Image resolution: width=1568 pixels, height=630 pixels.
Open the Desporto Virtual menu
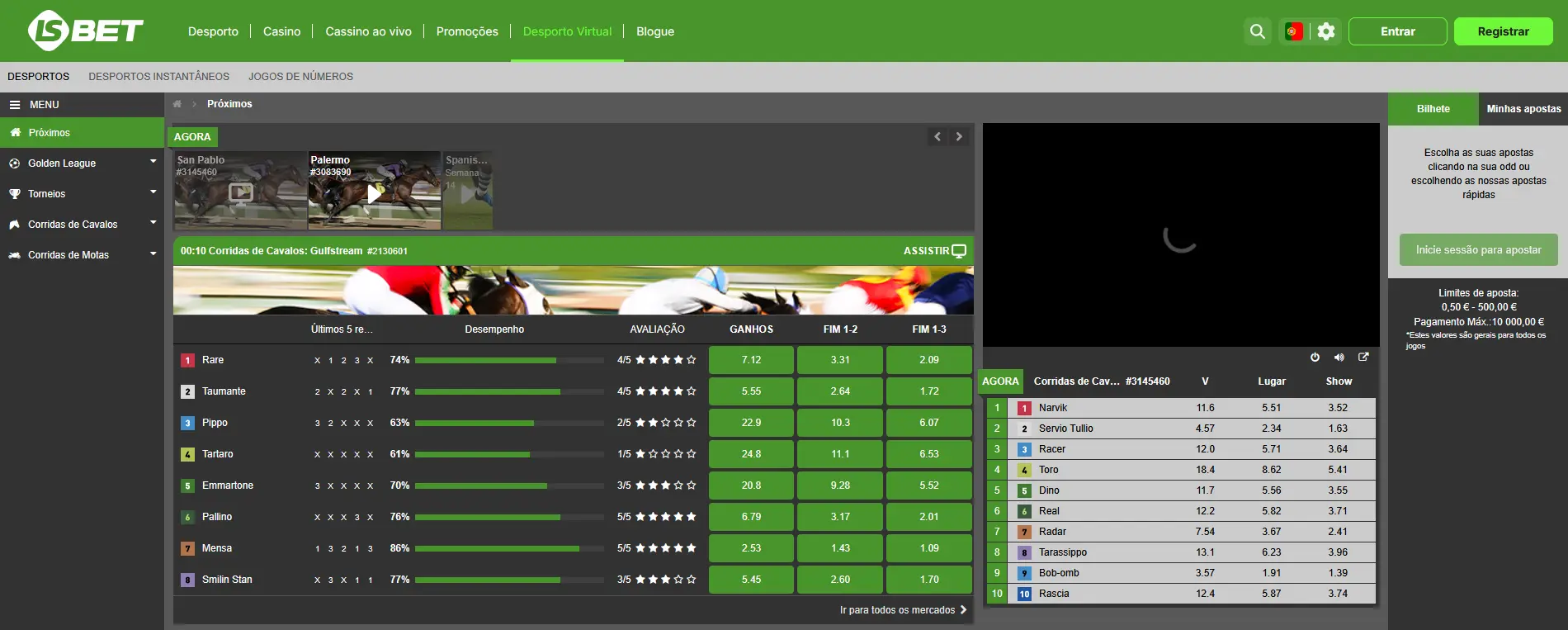pos(568,31)
